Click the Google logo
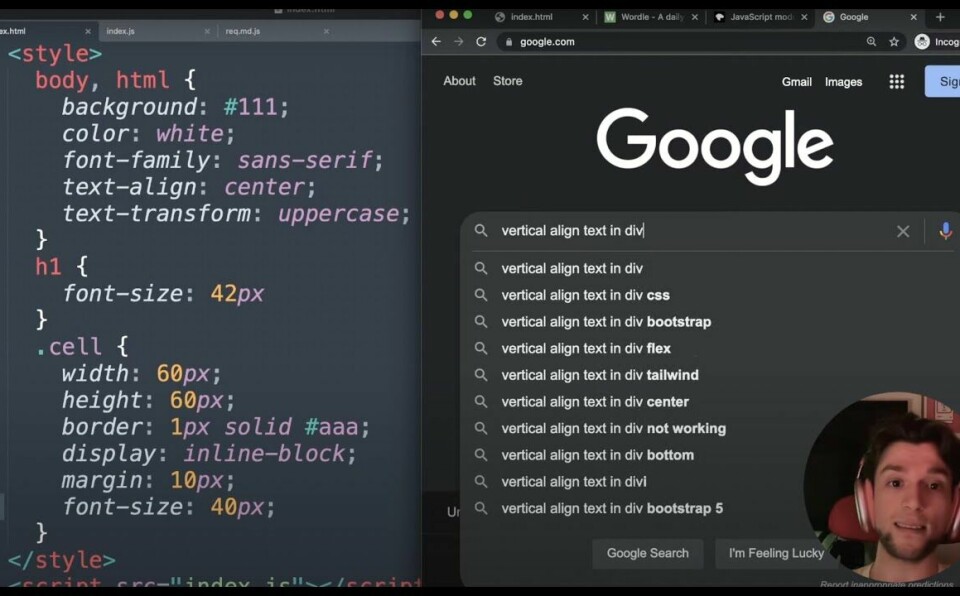The height and width of the screenshot is (596, 960). click(714, 146)
